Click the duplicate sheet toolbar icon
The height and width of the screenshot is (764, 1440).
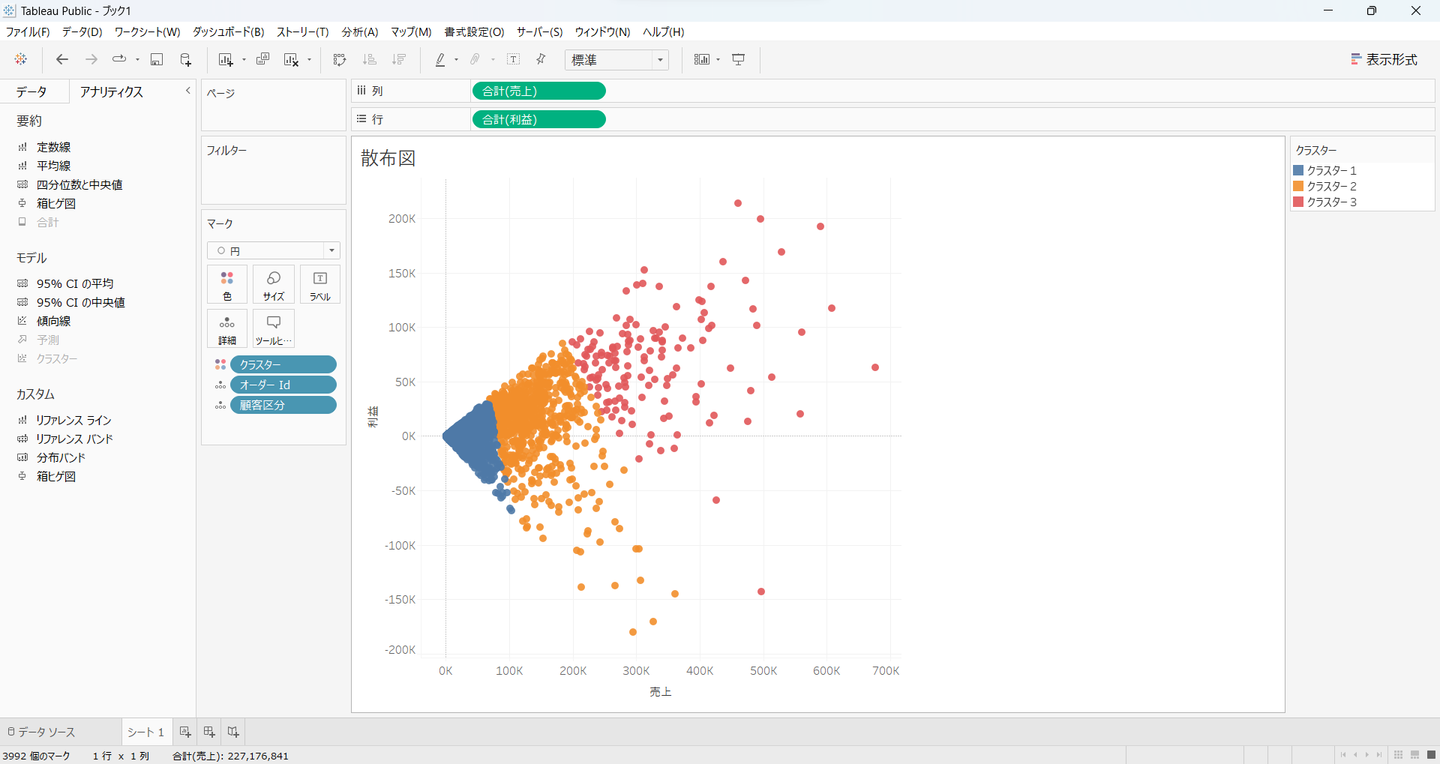pyautogui.click(x=263, y=60)
